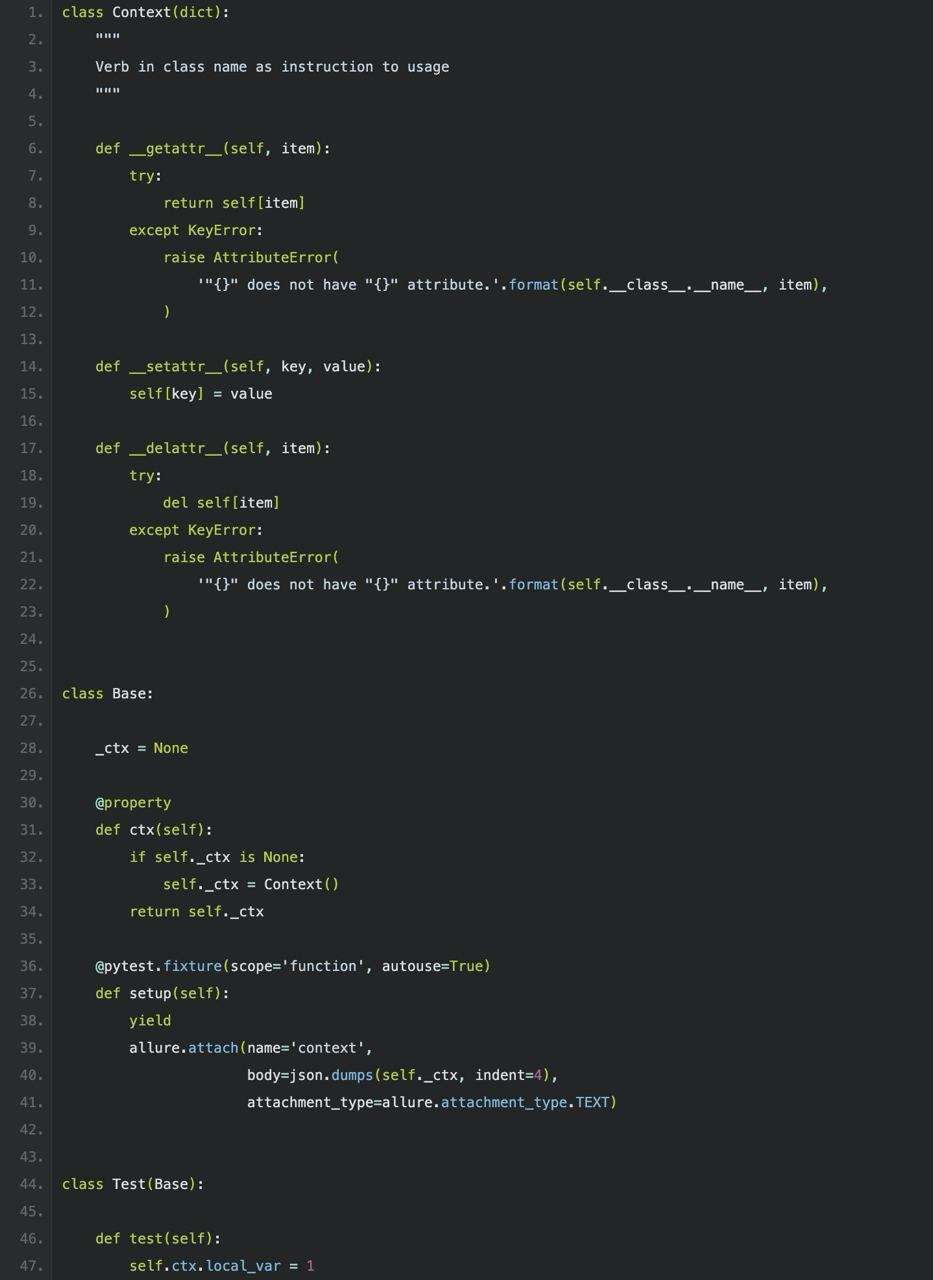The width and height of the screenshot is (933, 1280).
Task: Click 'raise AttributeError(' on line 21
Action: (251, 558)
